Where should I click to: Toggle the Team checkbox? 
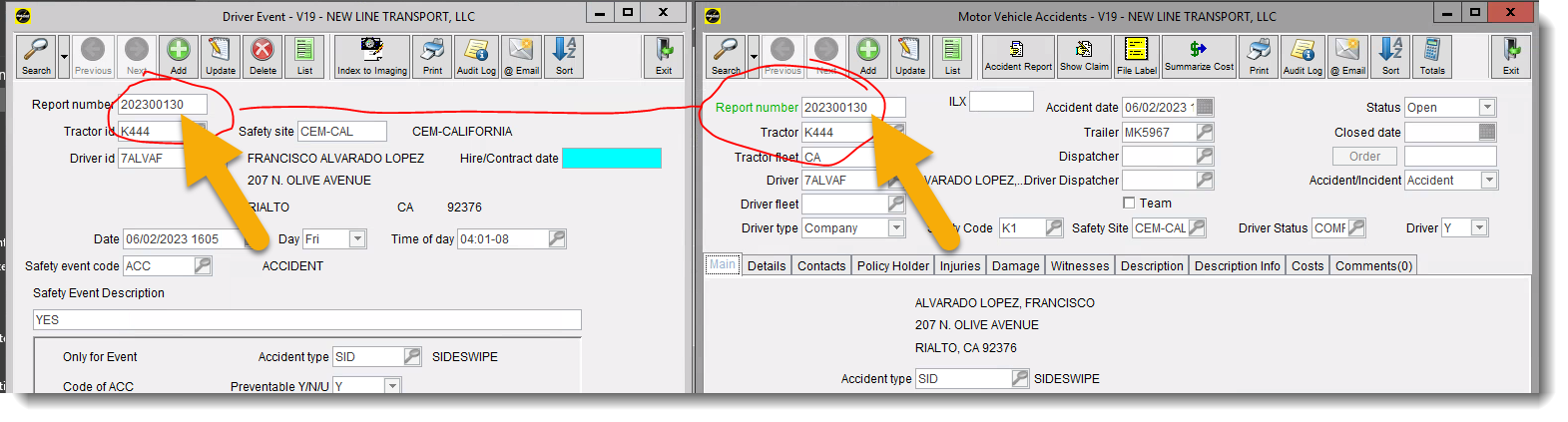(1129, 203)
